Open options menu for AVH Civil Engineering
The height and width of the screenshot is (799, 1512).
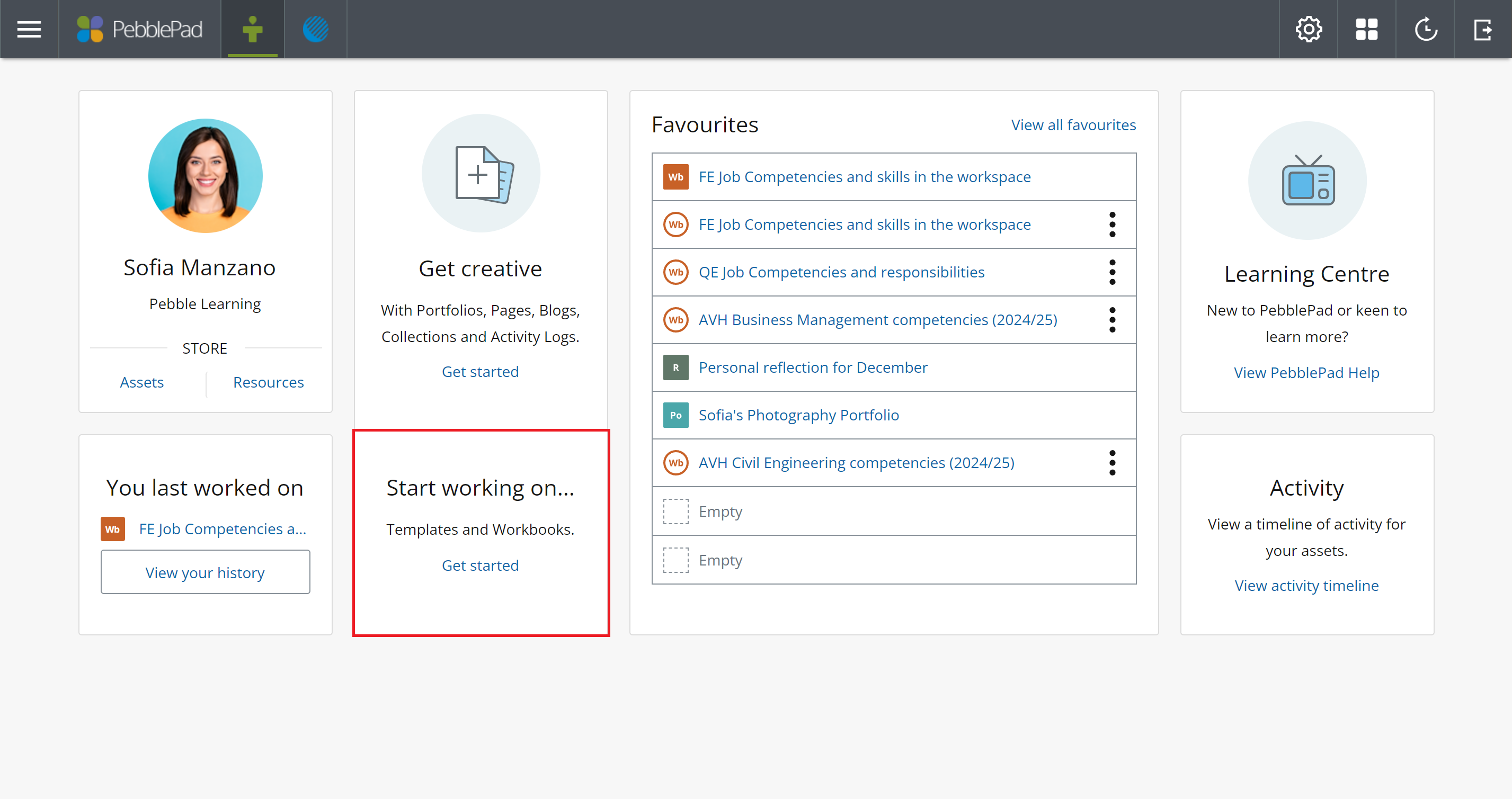[1111, 463]
